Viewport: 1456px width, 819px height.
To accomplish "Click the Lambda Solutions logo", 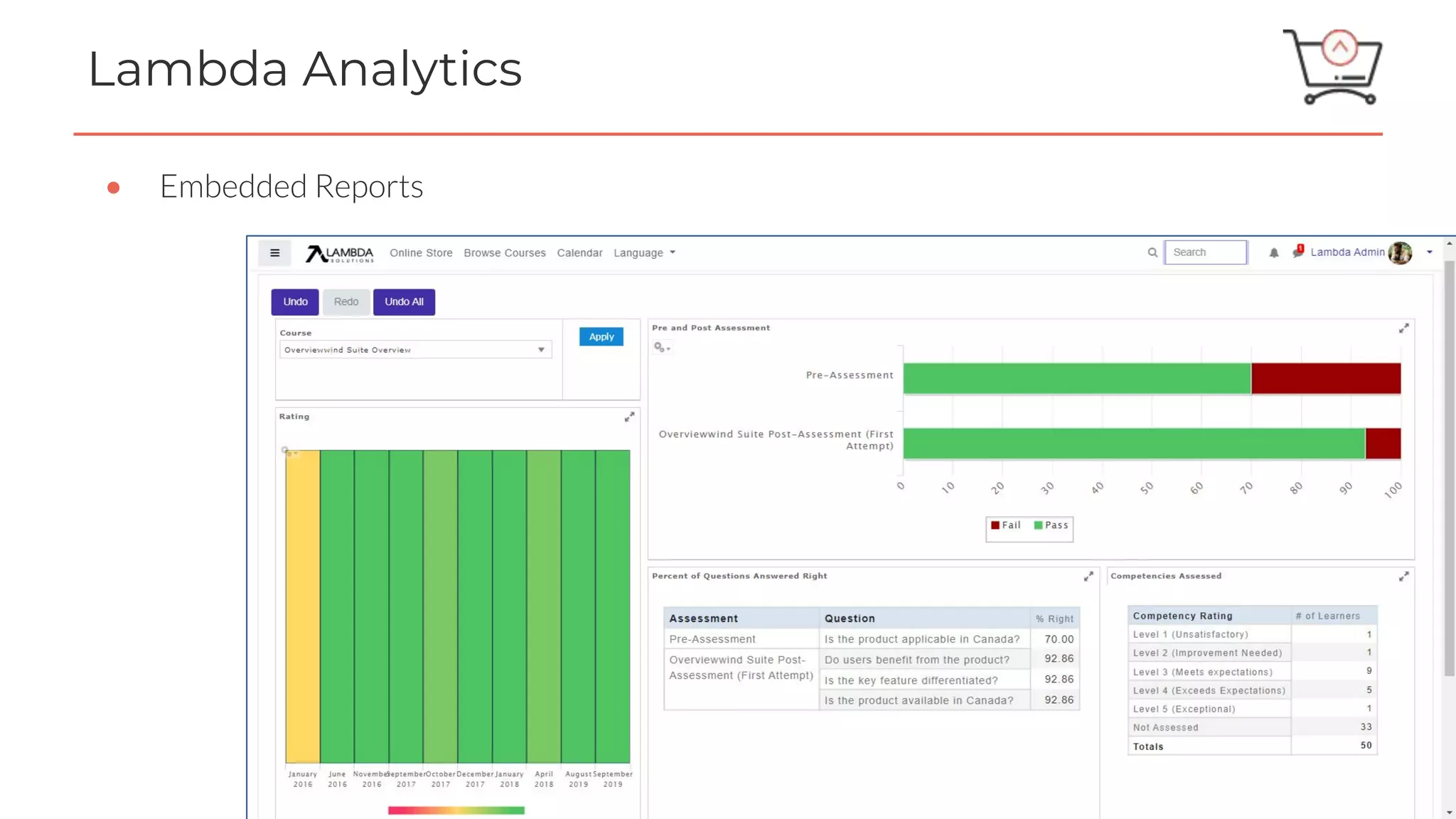I will [x=339, y=254].
